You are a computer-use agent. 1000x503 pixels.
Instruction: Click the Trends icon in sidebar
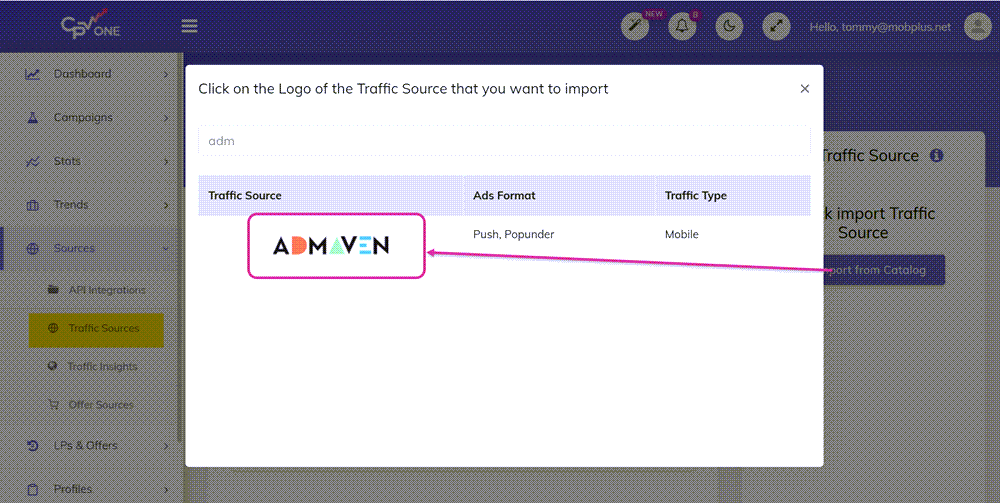click(33, 205)
